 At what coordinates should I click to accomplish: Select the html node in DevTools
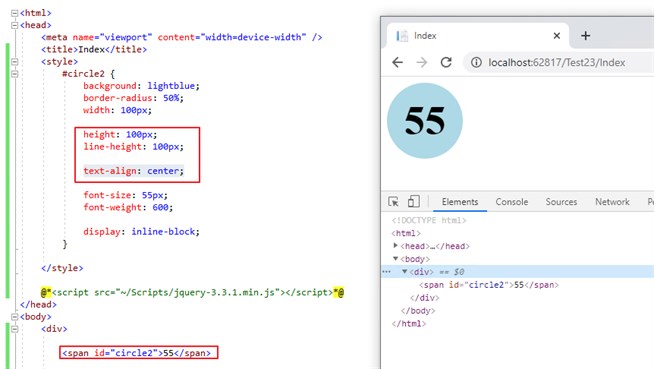pos(406,233)
